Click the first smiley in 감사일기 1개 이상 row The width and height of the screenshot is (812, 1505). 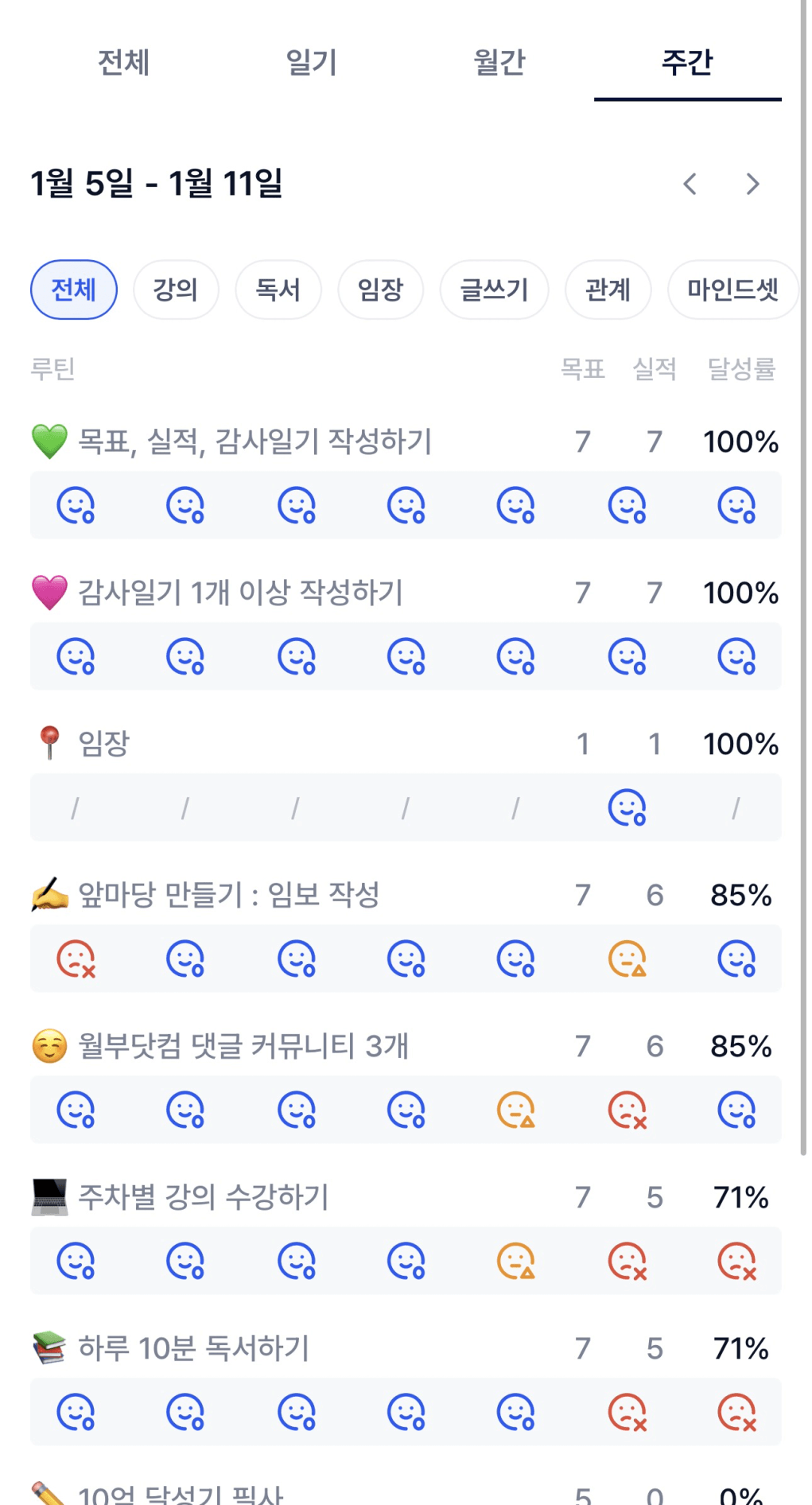(76, 656)
